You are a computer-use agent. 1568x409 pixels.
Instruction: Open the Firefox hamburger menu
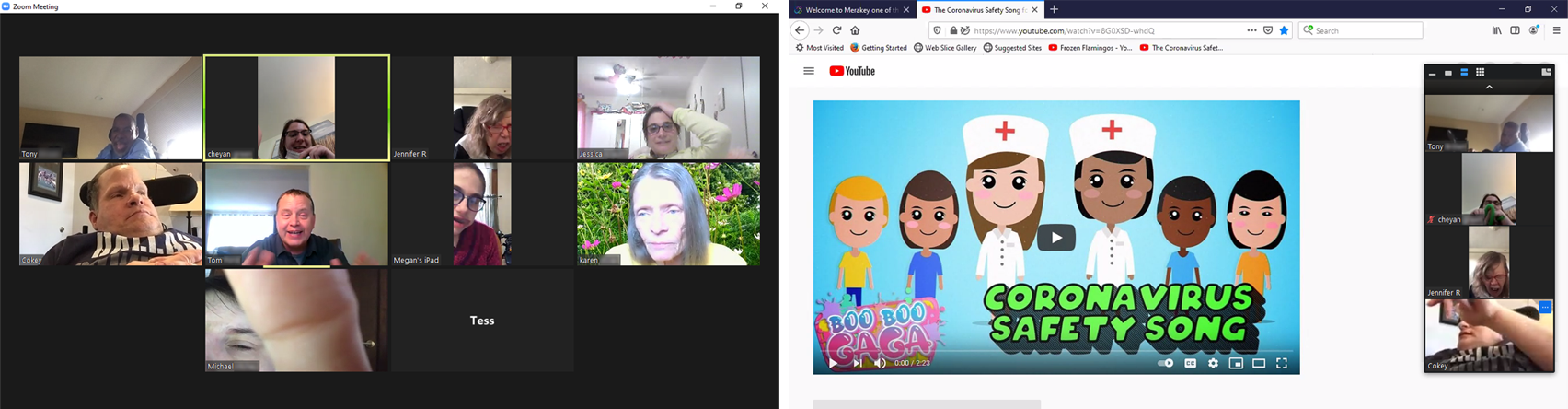click(1556, 30)
